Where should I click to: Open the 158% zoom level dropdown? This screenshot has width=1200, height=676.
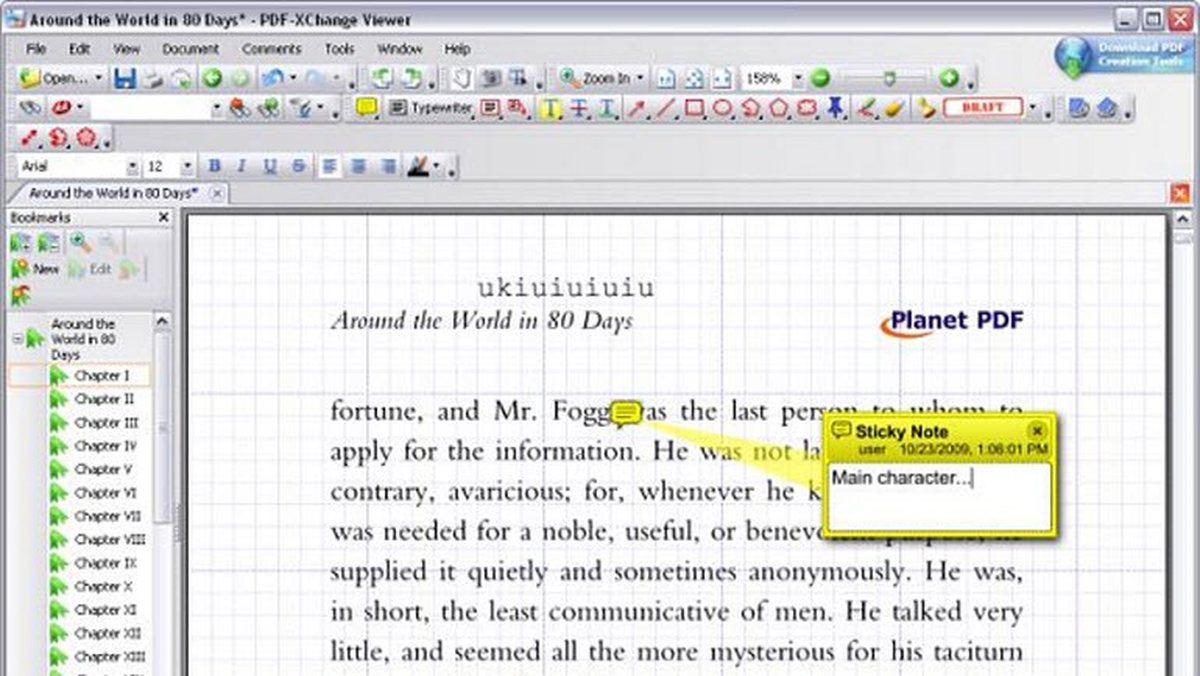[797, 78]
